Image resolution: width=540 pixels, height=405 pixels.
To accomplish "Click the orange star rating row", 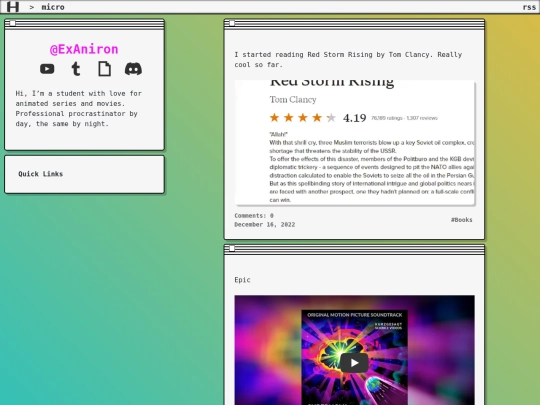I will pyautogui.click(x=302, y=118).
